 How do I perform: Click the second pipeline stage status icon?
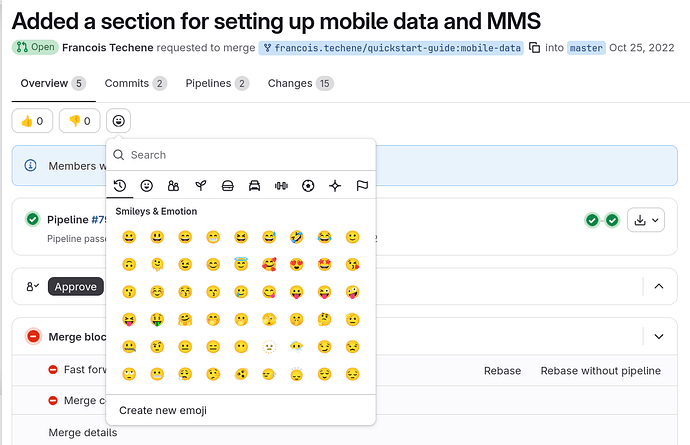point(612,220)
